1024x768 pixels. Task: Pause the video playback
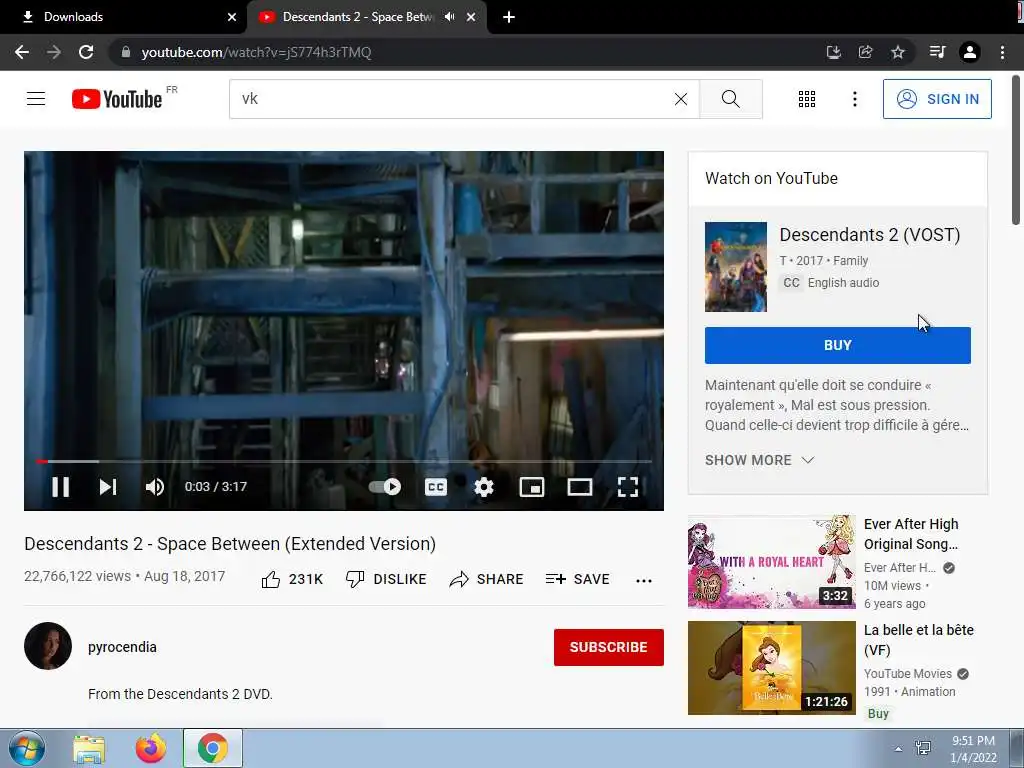coord(60,487)
